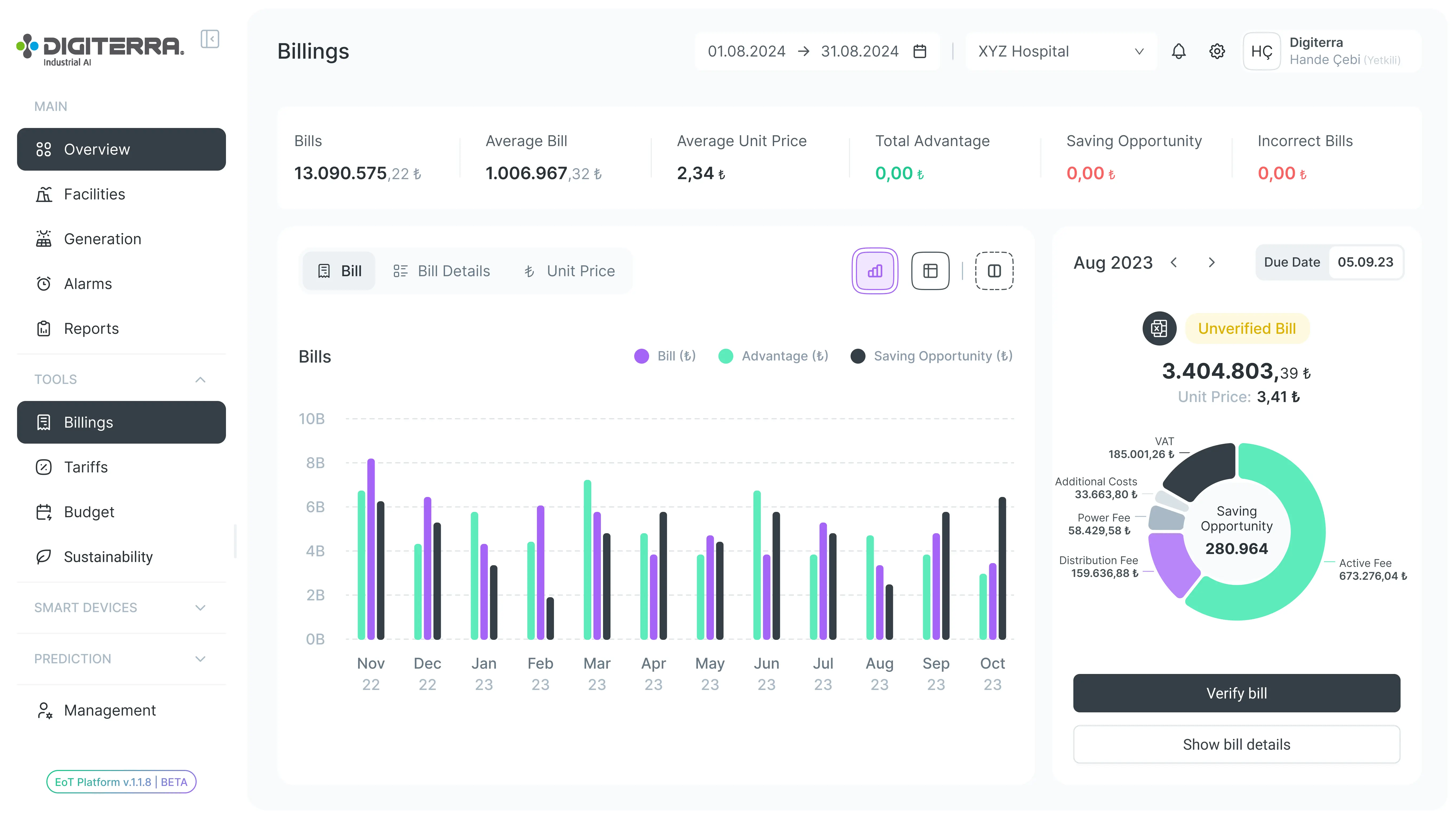
Task: Select the Unit Price tab
Action: click(x=569, y=271)
